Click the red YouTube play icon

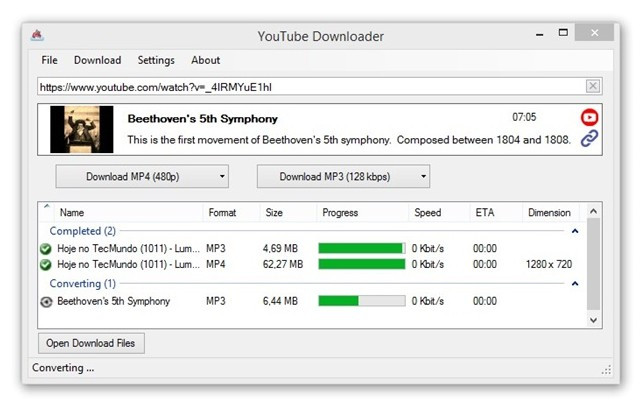(589, 118)
